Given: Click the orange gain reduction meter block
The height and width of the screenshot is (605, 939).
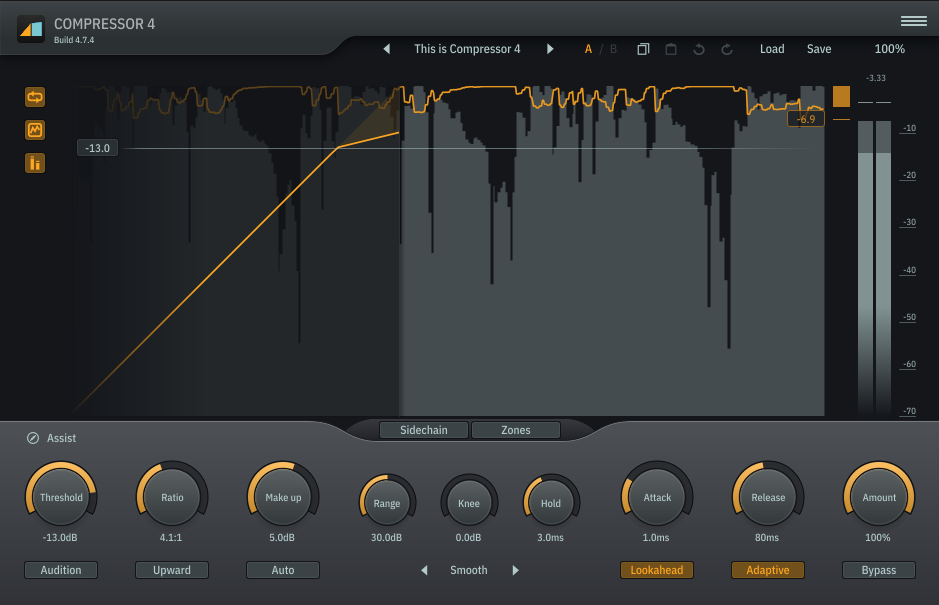Looking at the screenshot, I should click(841, 96).
